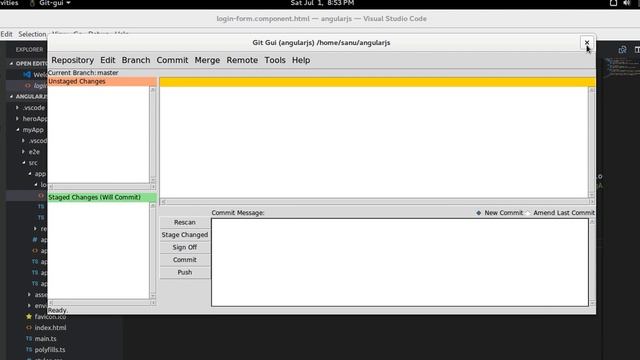Close the Git Gui window
The image size is (640, 360).
[x=587, y=42]
